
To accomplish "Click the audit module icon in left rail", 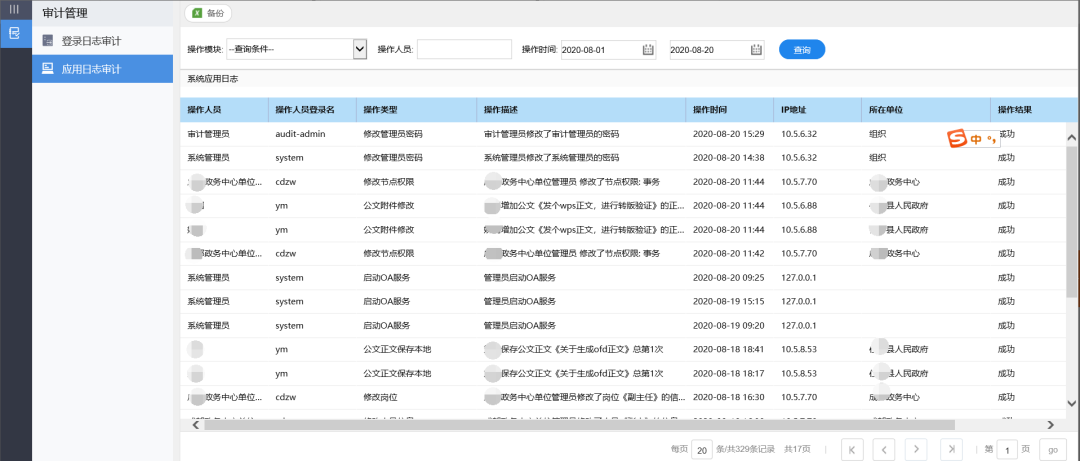I will tap(14, 33).
